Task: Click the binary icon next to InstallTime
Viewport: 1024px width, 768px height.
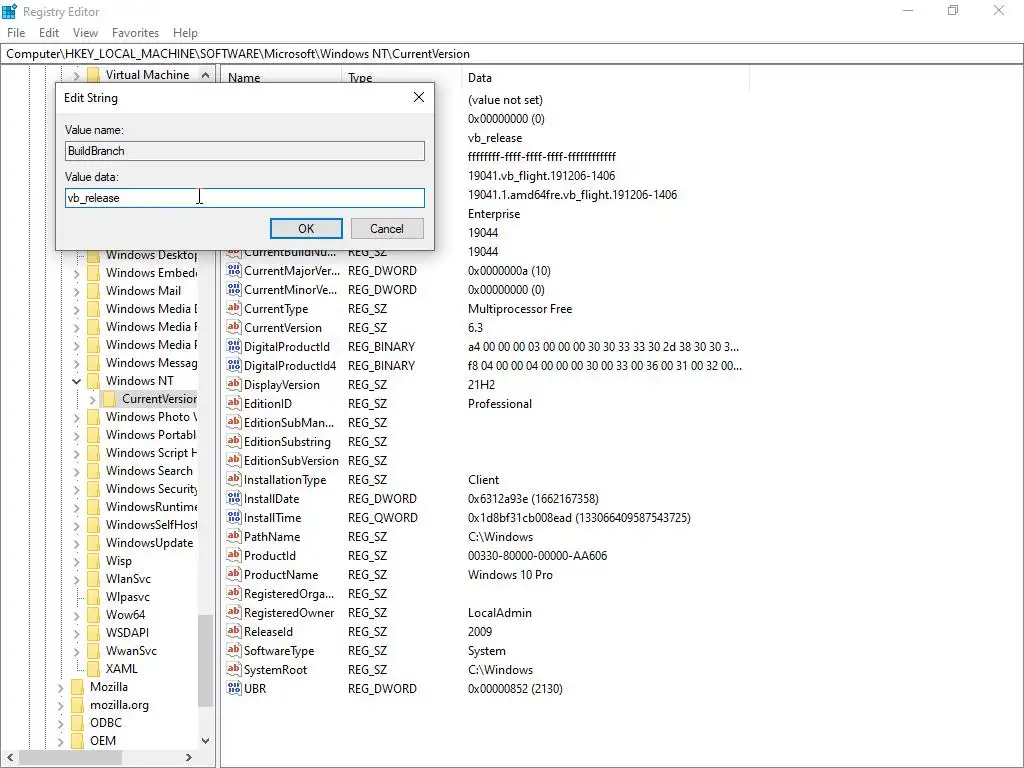Action: coord(234,517)
